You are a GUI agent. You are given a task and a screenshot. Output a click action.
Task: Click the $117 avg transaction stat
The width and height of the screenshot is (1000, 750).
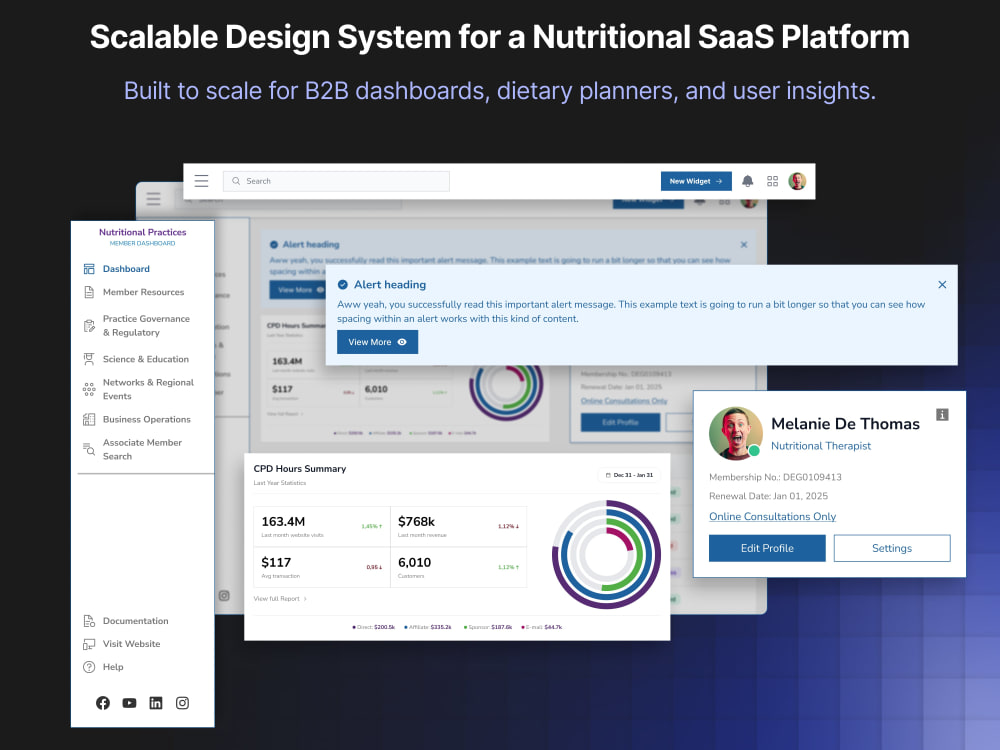(321, 567)
